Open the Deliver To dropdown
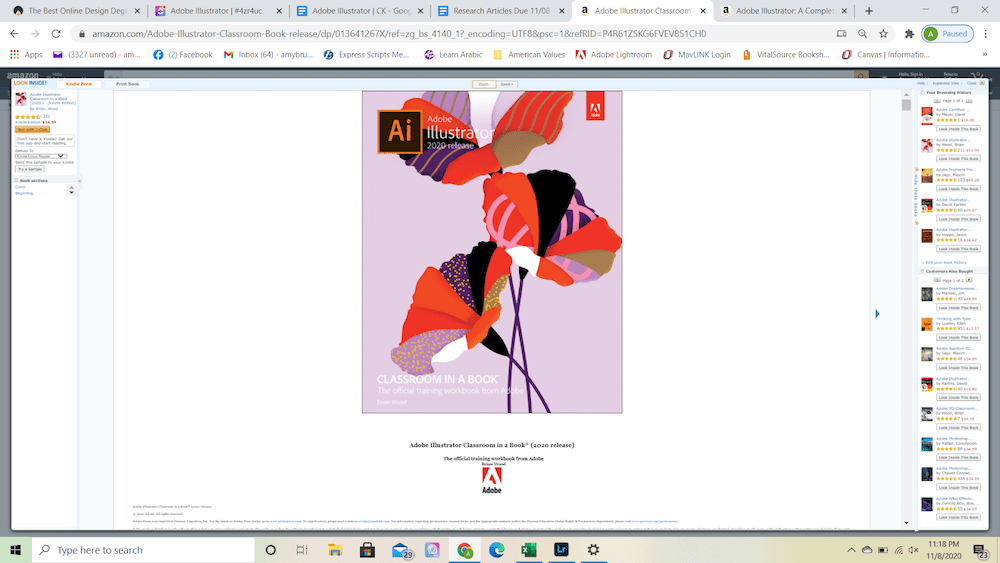 click(41, 156)
